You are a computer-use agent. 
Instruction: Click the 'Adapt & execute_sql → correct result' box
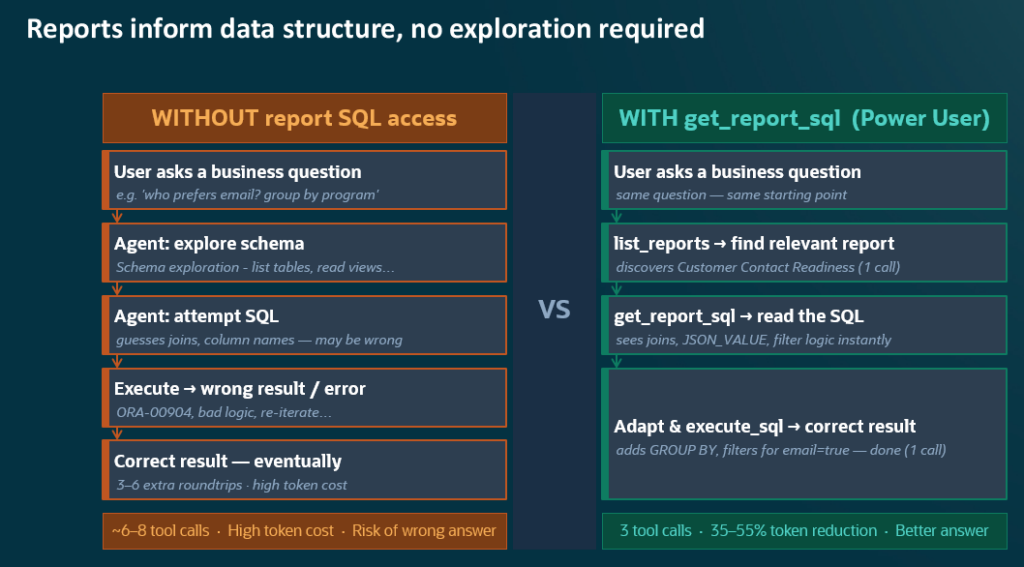click(x=804, y=434)
